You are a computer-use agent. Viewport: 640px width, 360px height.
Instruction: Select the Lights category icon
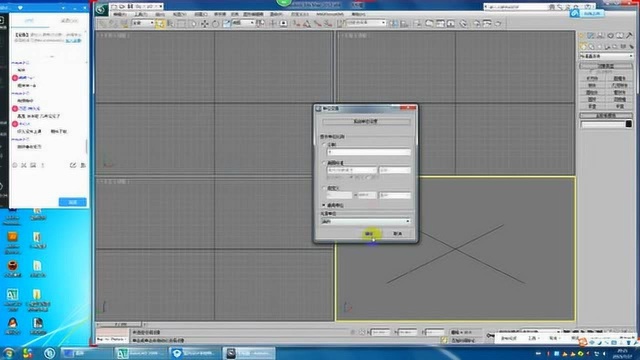pyautogui.click(x=599, y=47)
